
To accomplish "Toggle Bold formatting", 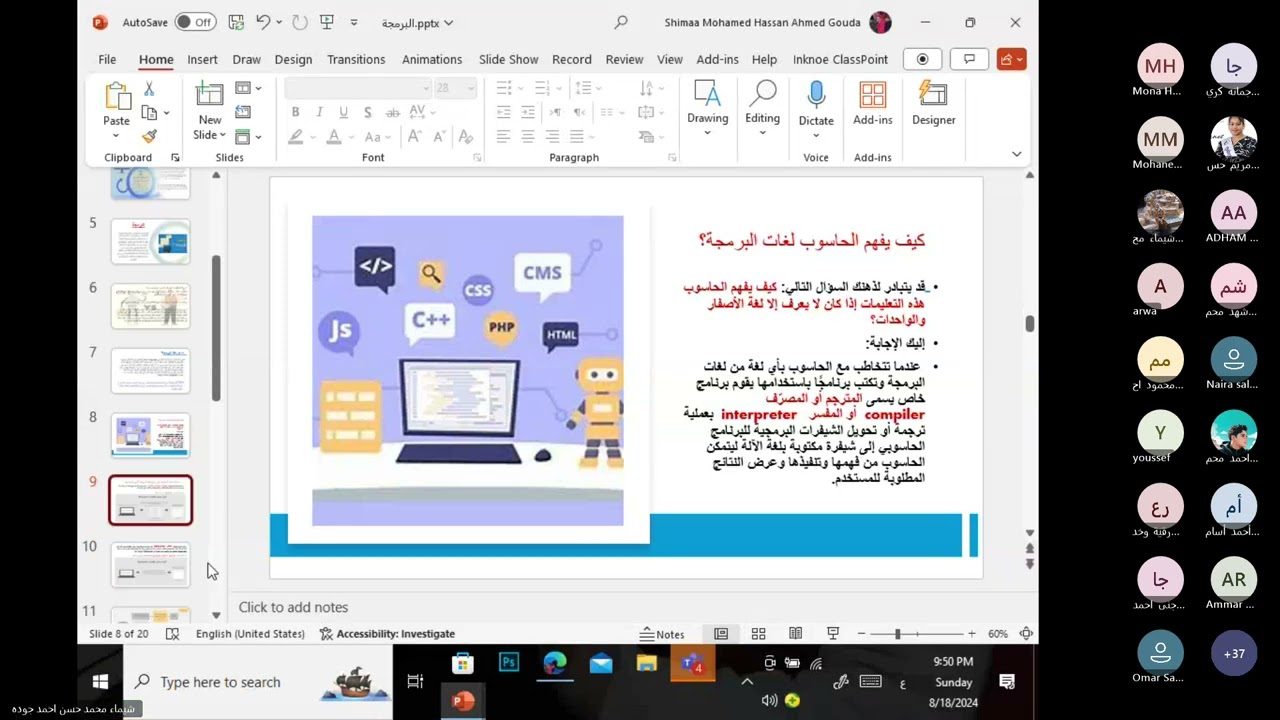I will pos(295,112).
